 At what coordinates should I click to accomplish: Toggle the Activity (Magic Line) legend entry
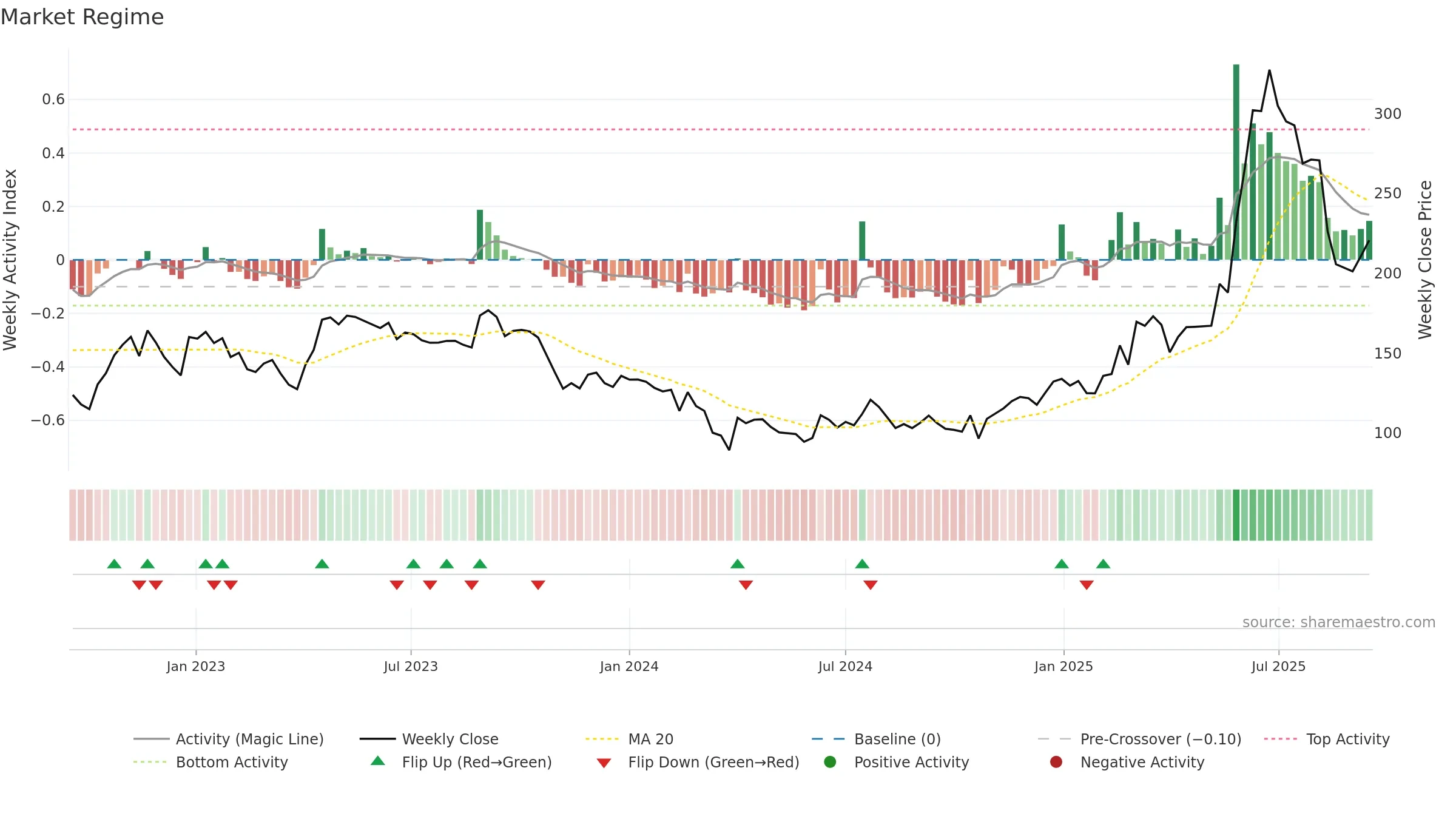click(229, 739)
